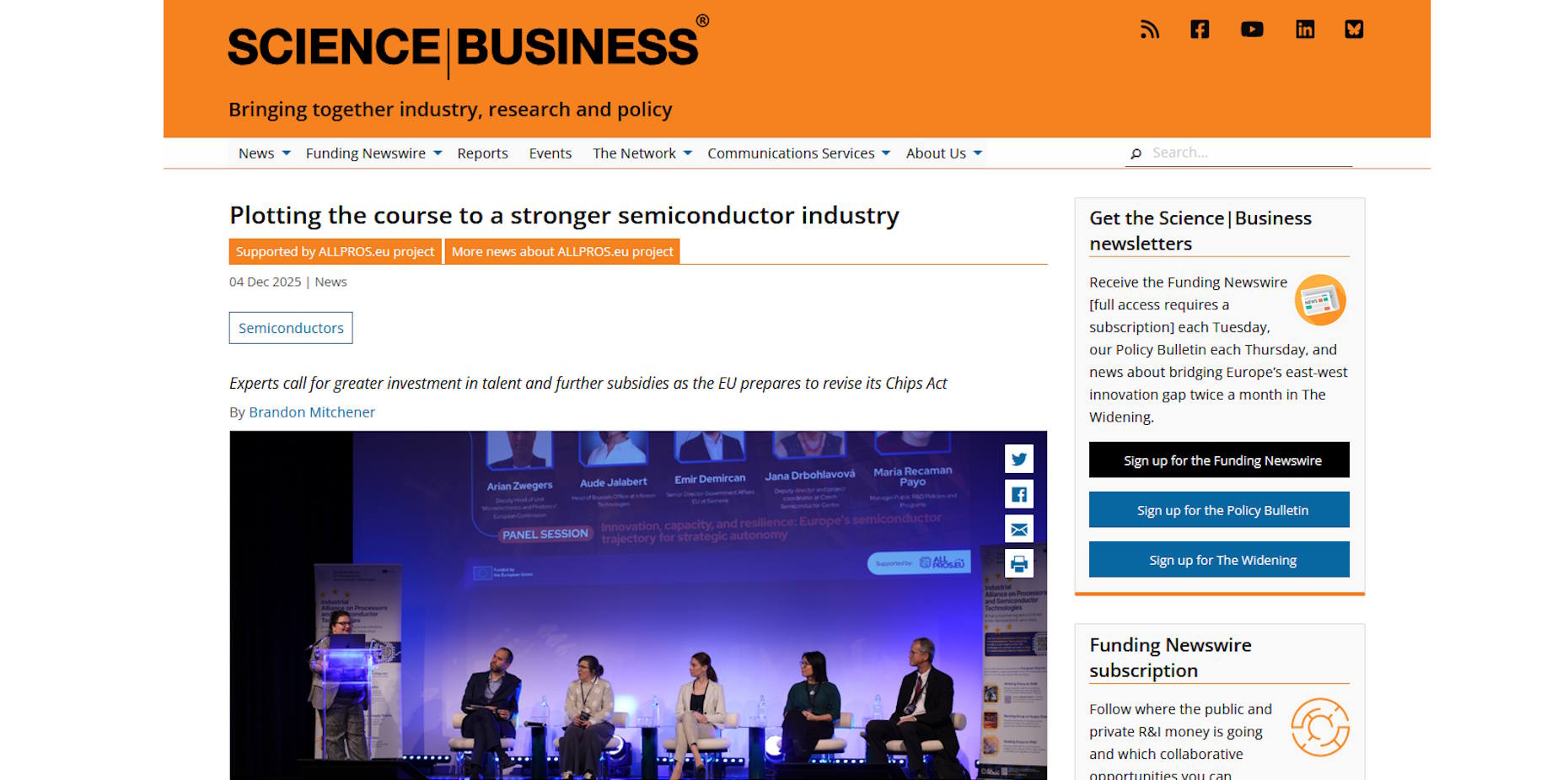Print the article using the printer icon
The image size is (1568, 780).
coord(1018,564)
